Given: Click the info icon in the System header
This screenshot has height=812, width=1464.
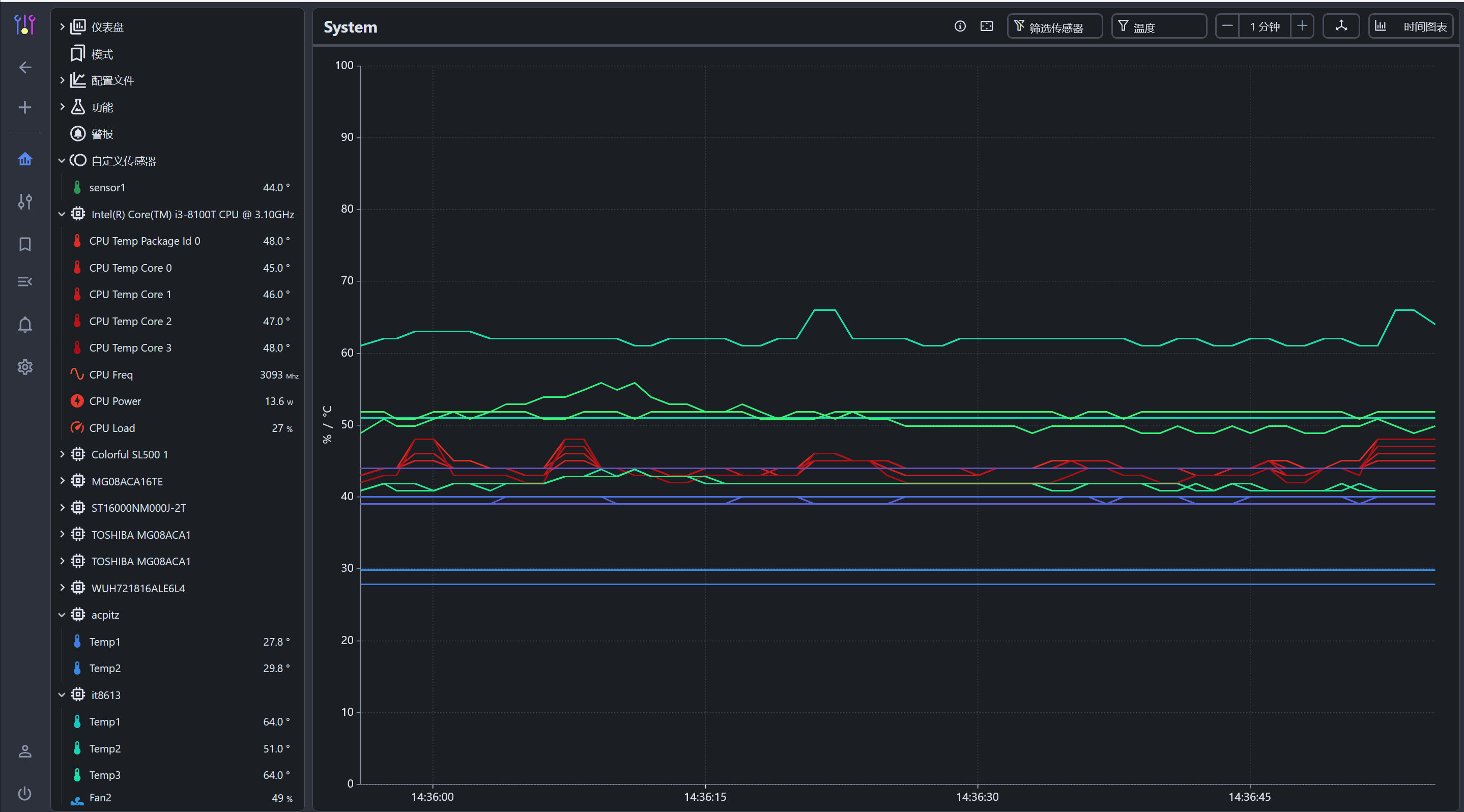Looking at the screenshot, I should click(x=960, y=26).
